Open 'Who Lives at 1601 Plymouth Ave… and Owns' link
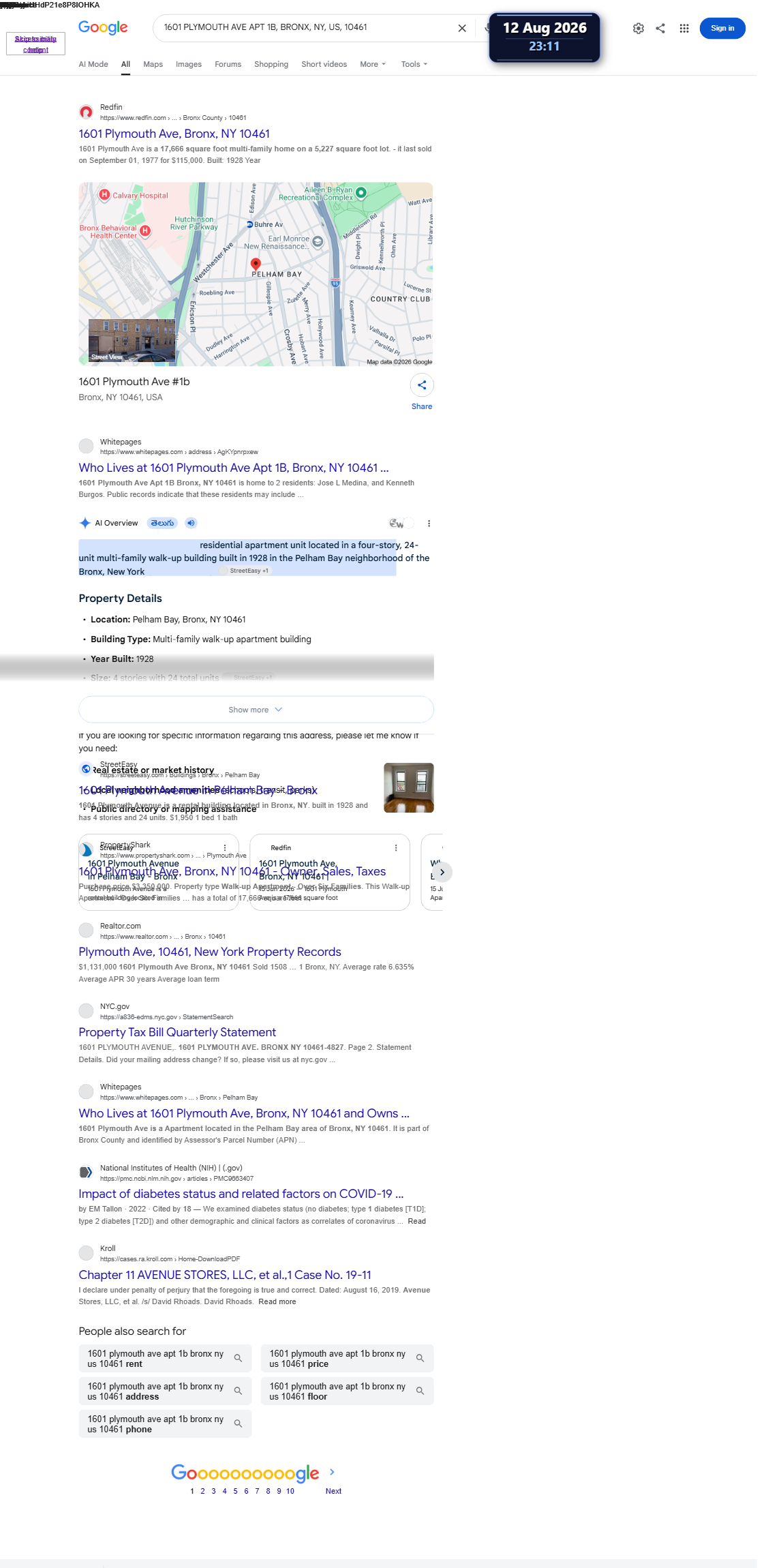The image size is (766, 1568). click(244, 1113)
